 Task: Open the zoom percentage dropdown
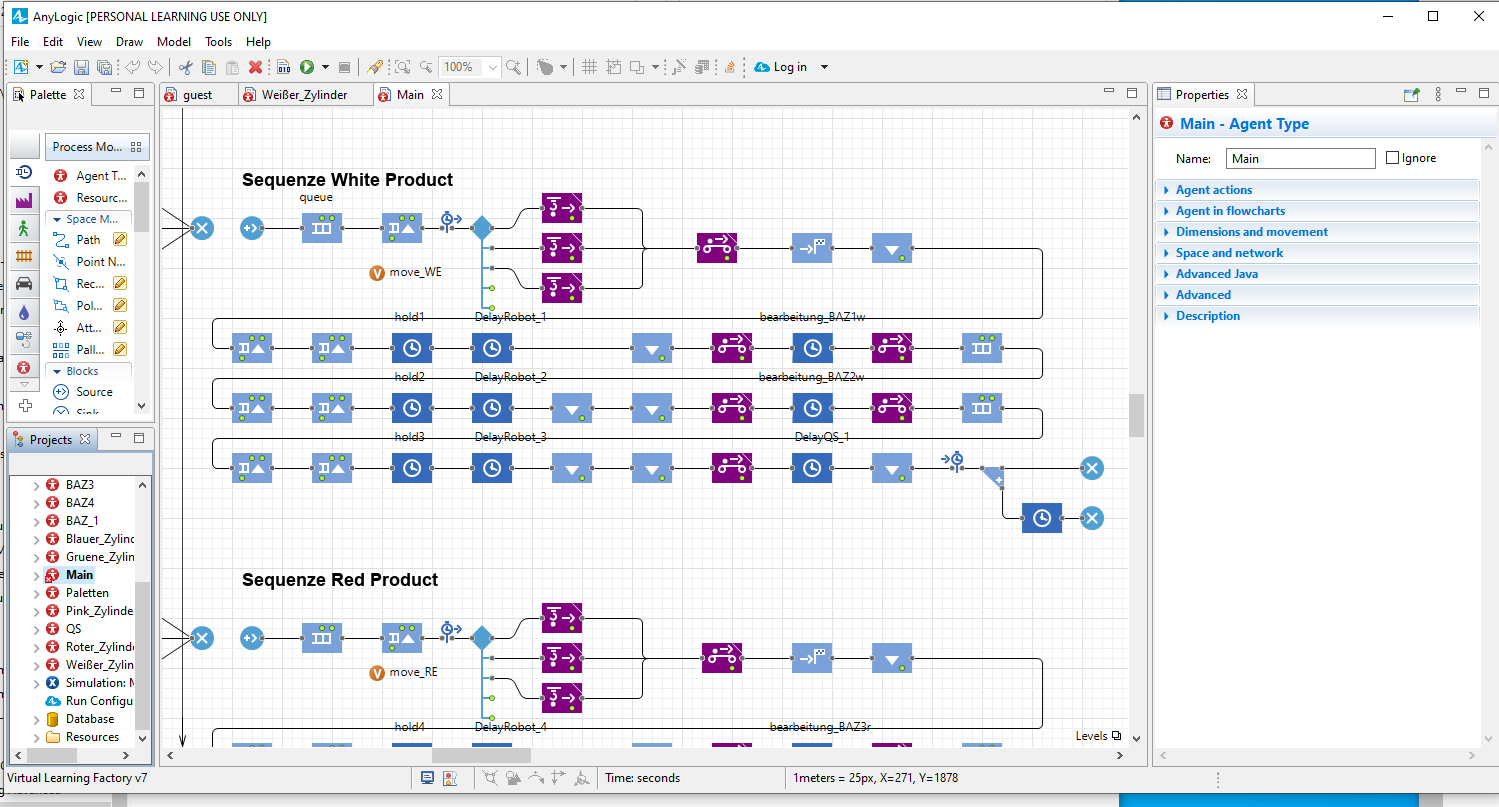(x=492, y=67)
